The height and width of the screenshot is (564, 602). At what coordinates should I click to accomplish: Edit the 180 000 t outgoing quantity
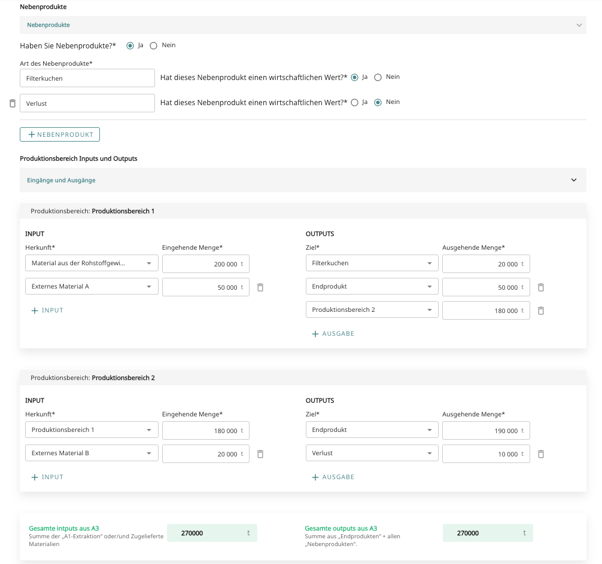pos(486,311)
